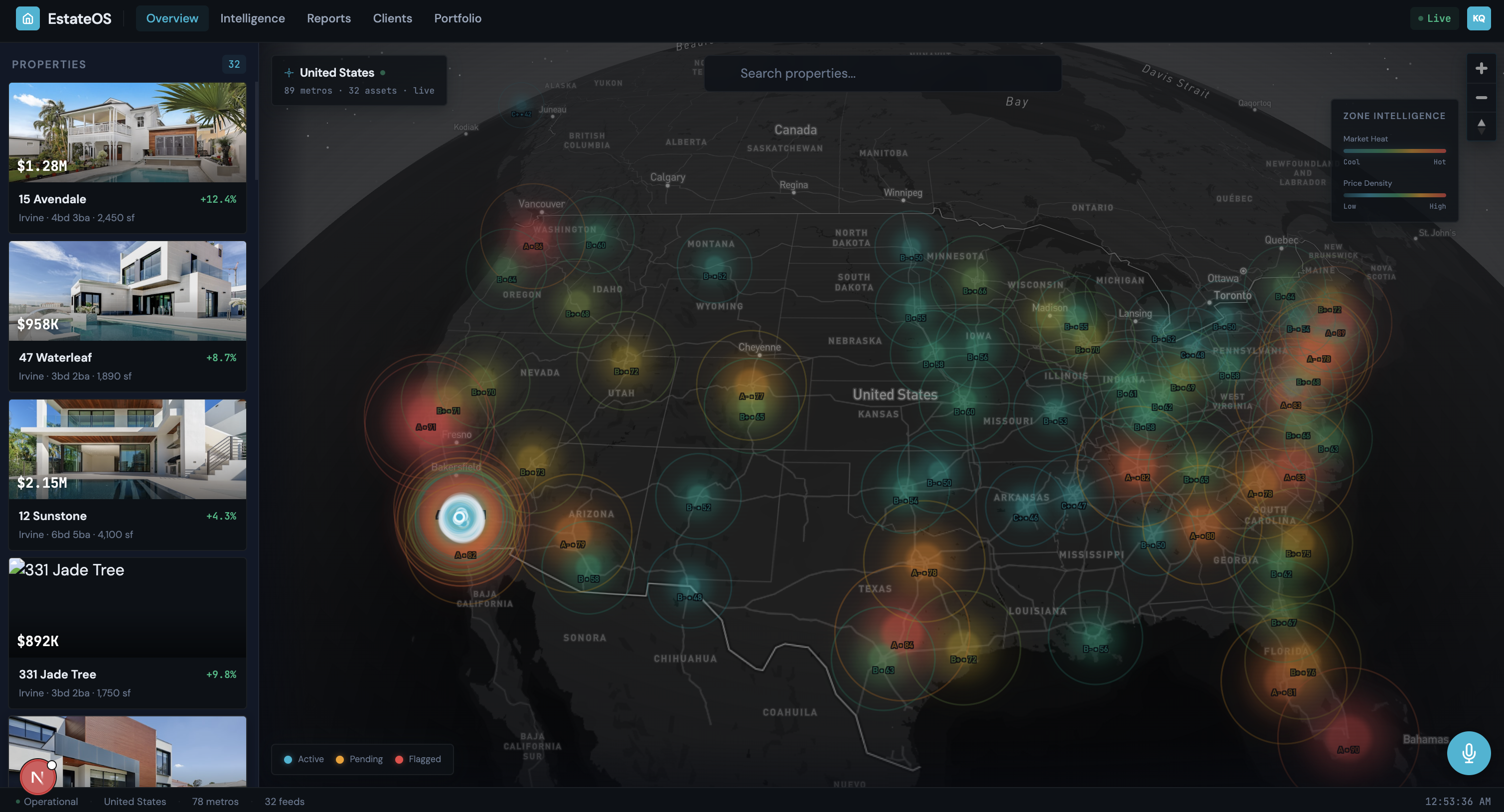Select the 331 Jade Tree listing
Viewport: 1504px width, 812px height.
click(x=127, y=674)
